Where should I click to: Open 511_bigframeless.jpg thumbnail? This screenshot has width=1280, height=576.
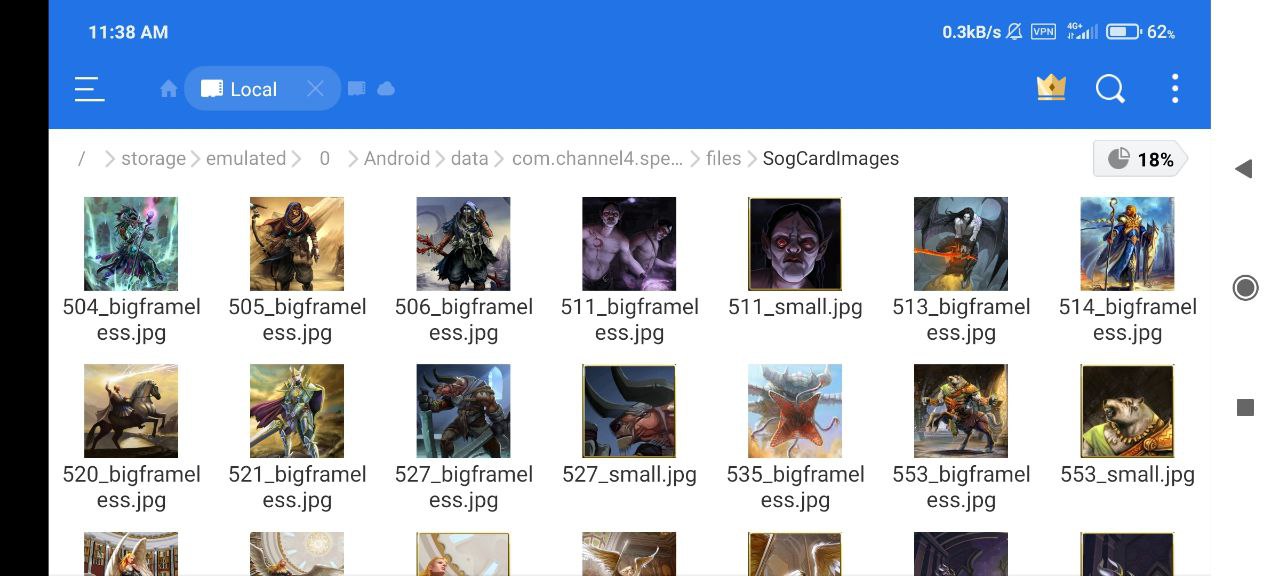629,244
